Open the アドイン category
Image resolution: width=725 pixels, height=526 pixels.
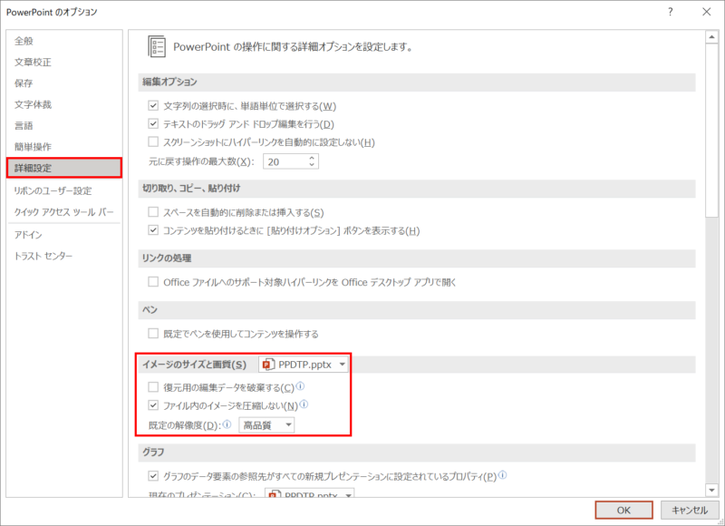28,235
